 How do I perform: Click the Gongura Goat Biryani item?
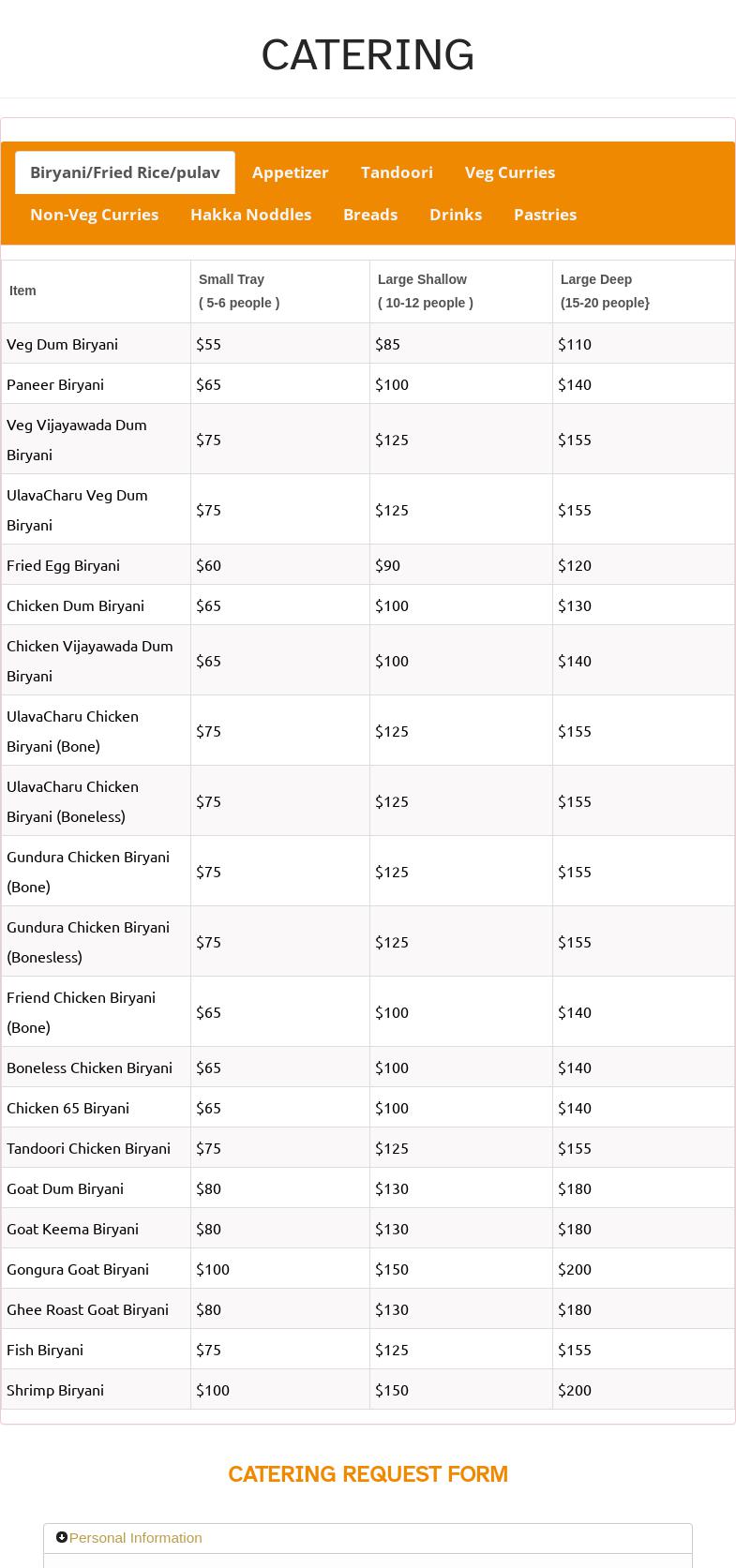pos(78,1269)
